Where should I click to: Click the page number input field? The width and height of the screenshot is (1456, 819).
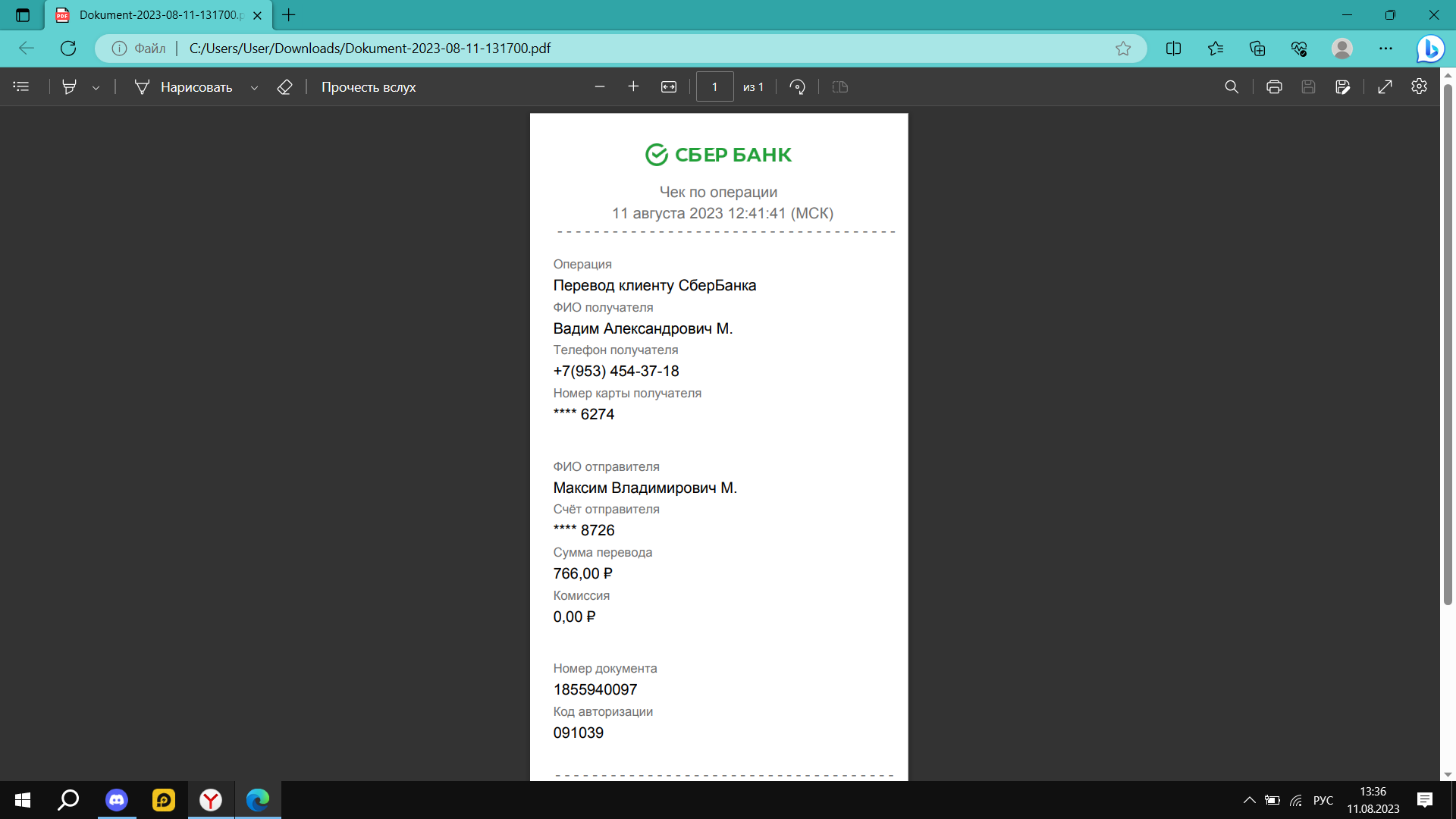pyautogui.click(x=714, y=87)
